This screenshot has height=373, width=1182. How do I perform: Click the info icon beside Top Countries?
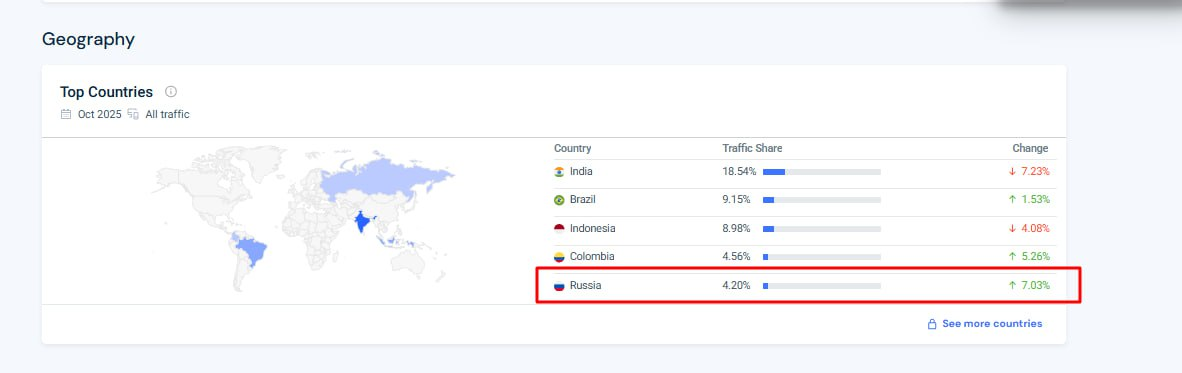point(171,92)
